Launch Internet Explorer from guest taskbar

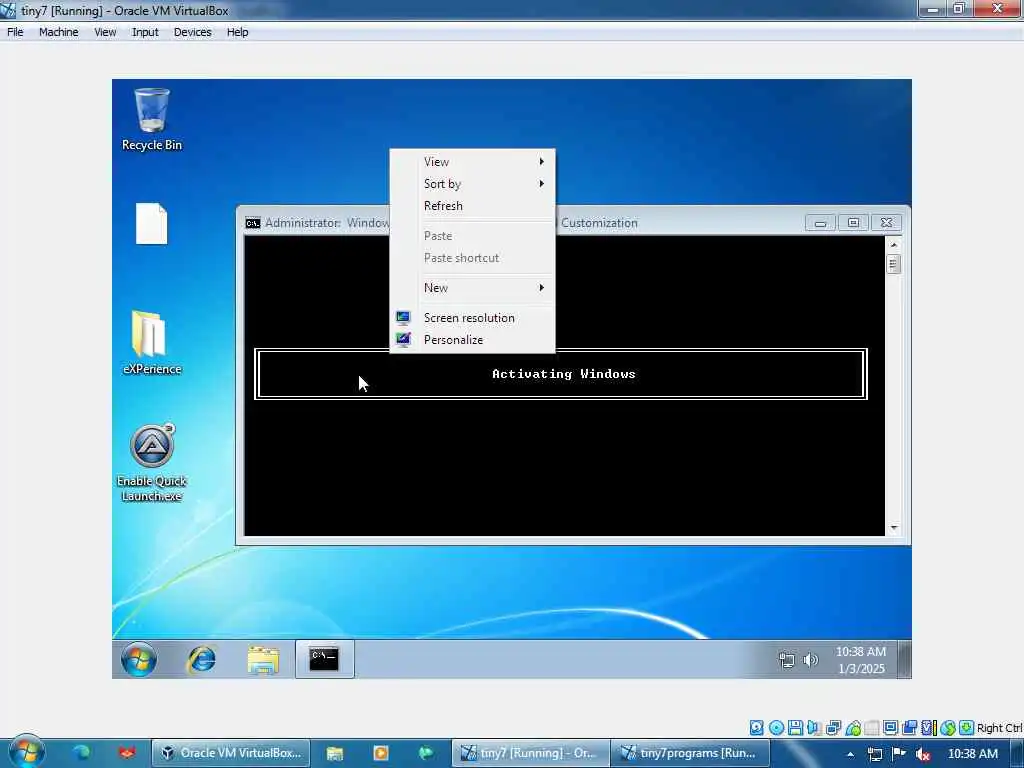coord(202,660)
